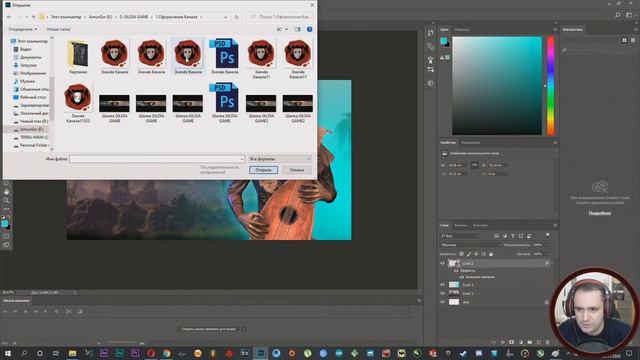Lock all with the padlock icon
Viewport: 640px width, 360px height.
pyautogui.click(x=491, y=254)
